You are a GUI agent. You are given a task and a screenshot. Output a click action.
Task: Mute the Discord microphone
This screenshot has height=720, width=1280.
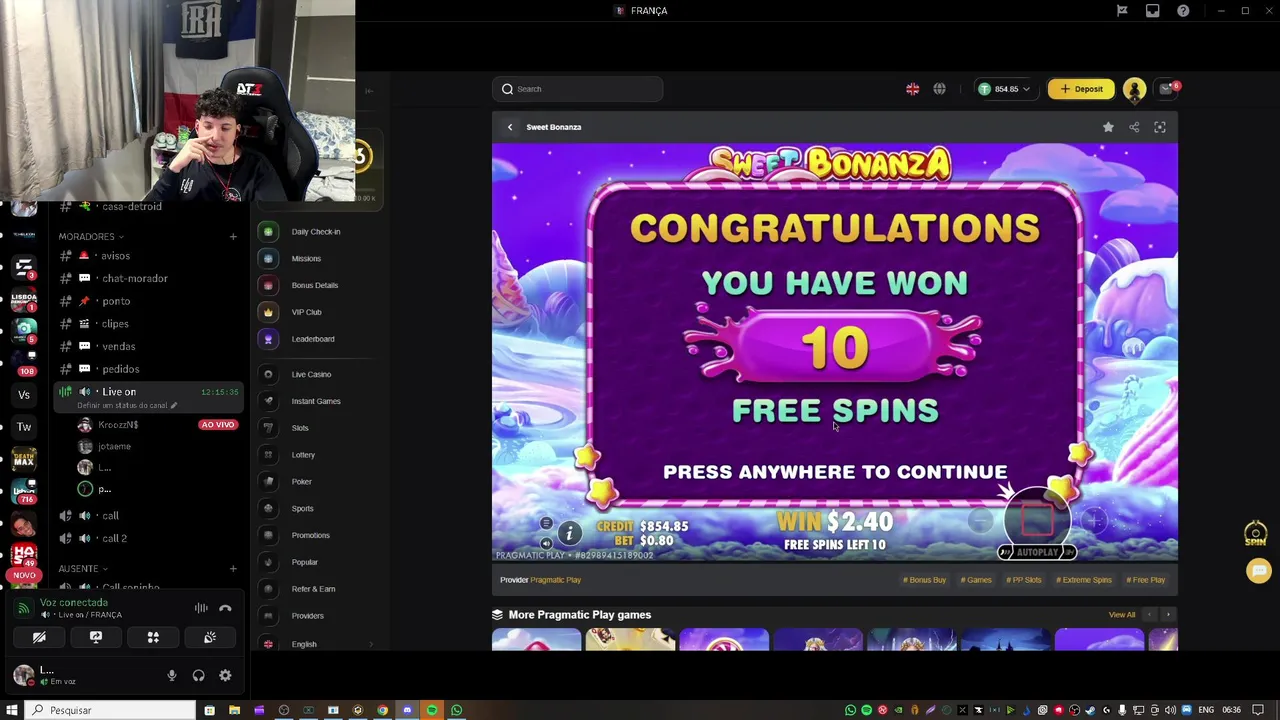(x=172, y=676)
